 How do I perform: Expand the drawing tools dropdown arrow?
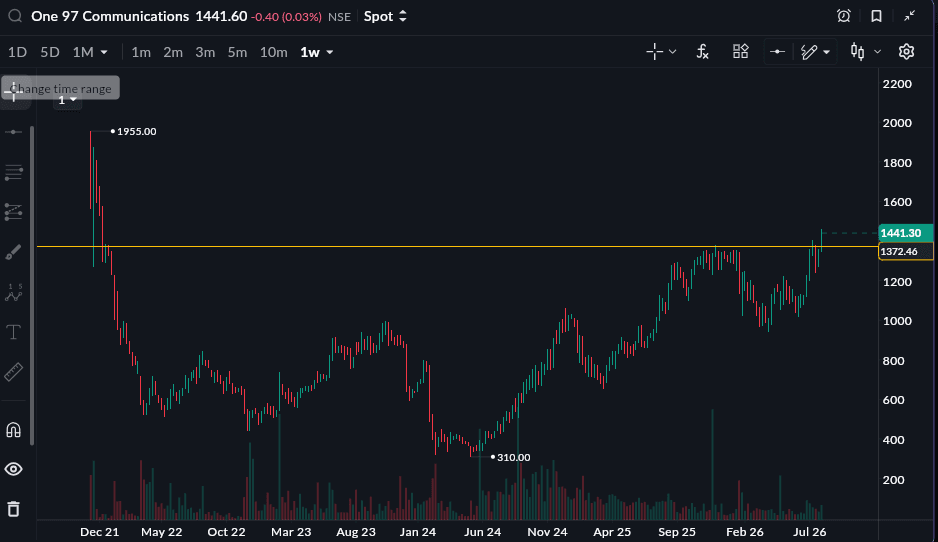click(827, 53)
